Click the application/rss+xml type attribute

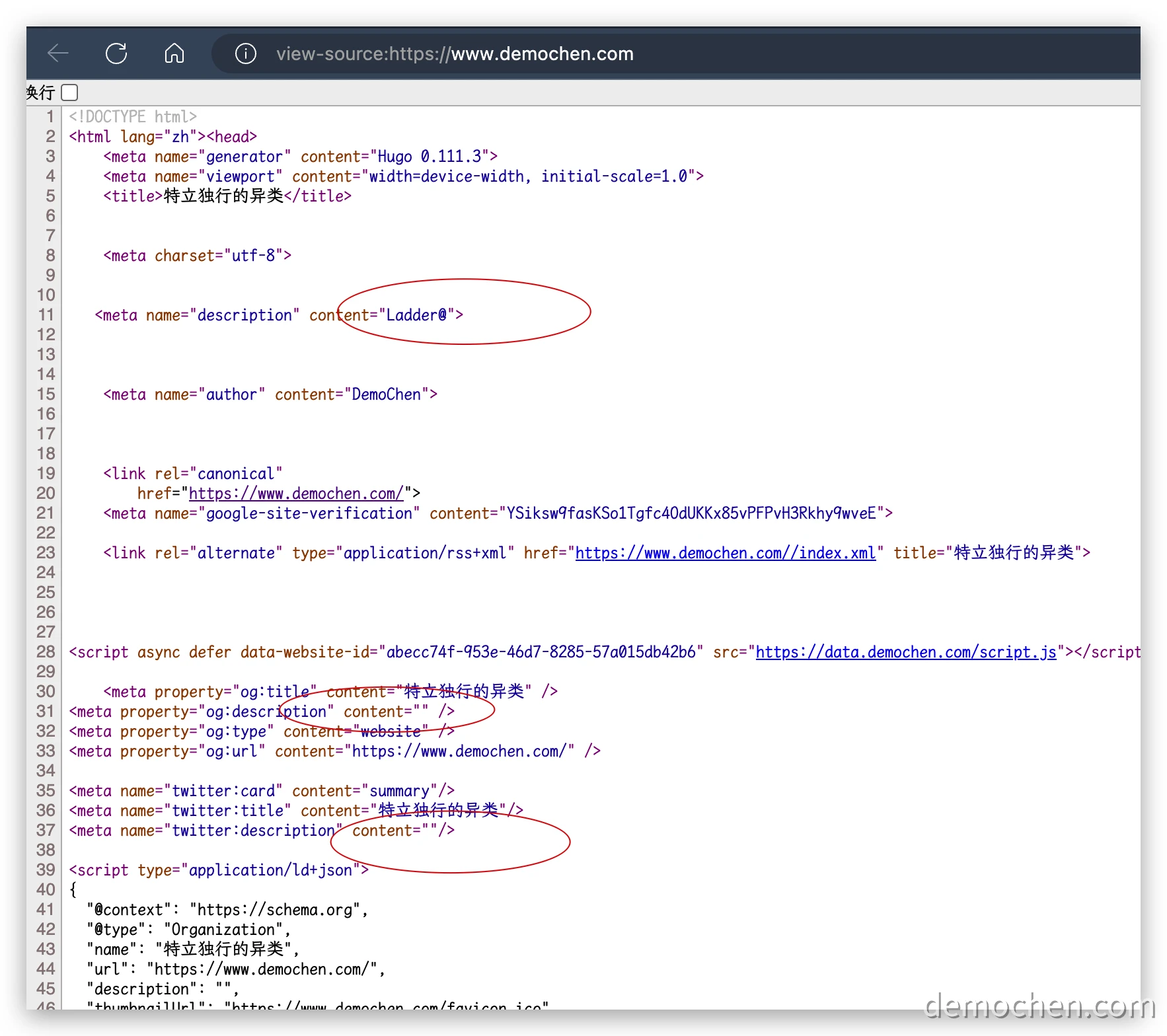[404, 553]
